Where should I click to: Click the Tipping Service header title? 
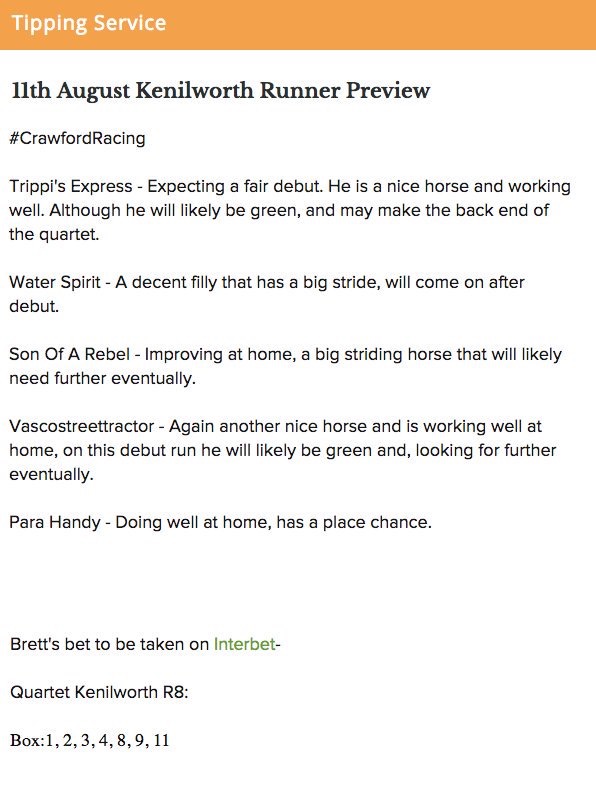click(89, 23)
